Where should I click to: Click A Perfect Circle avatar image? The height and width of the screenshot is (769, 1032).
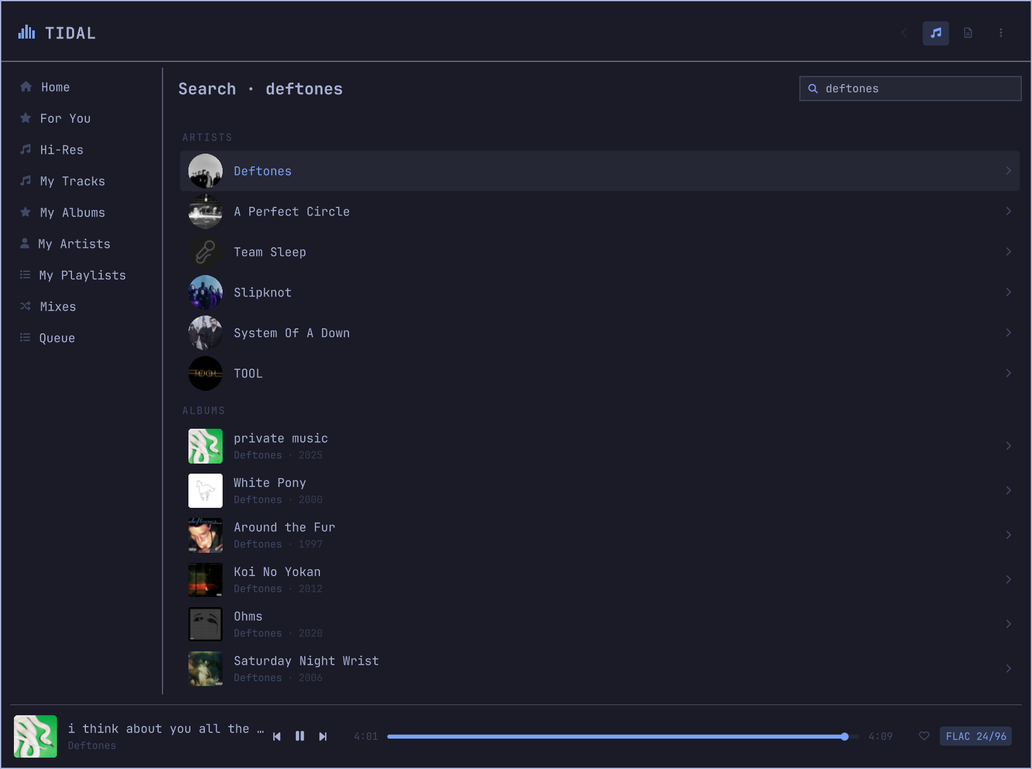(x=205, y=211)
